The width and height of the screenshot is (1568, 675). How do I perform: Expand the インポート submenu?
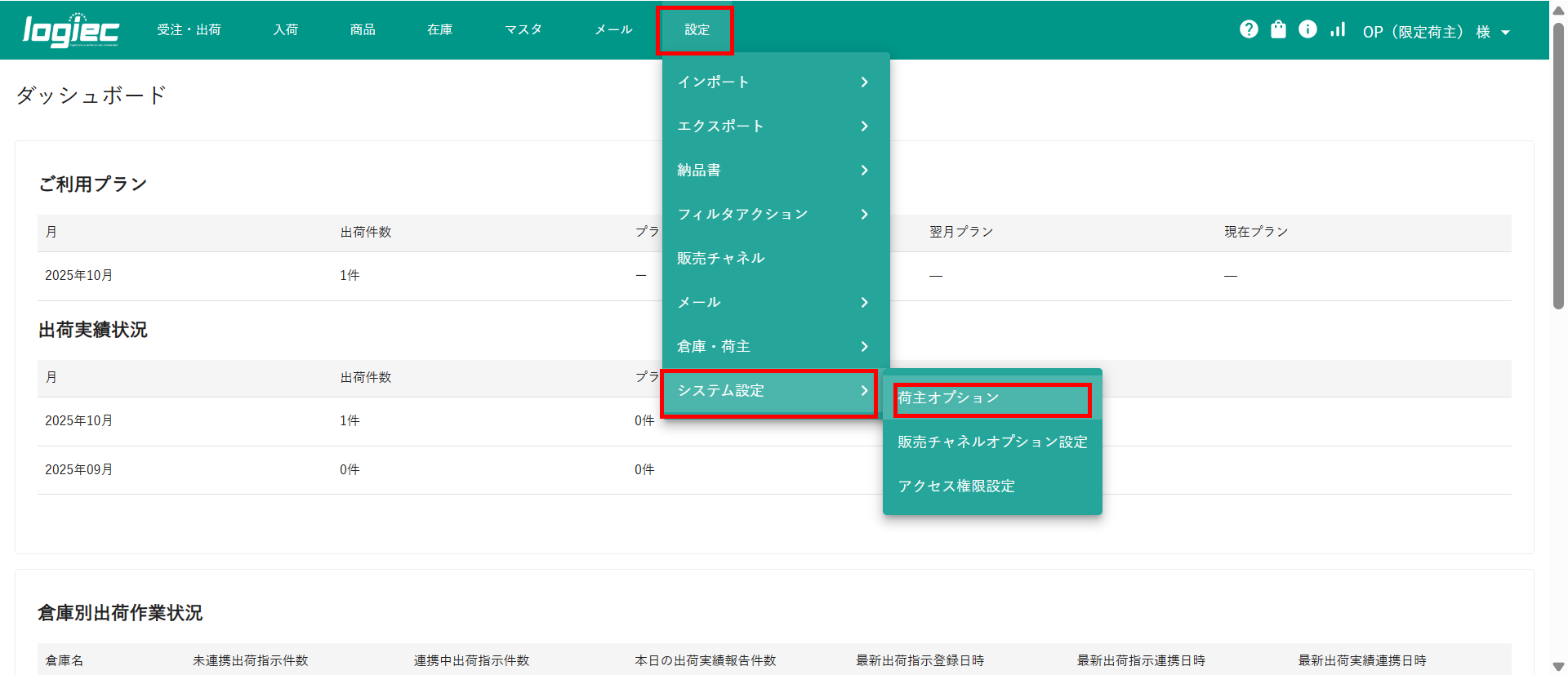pos(773,82)
